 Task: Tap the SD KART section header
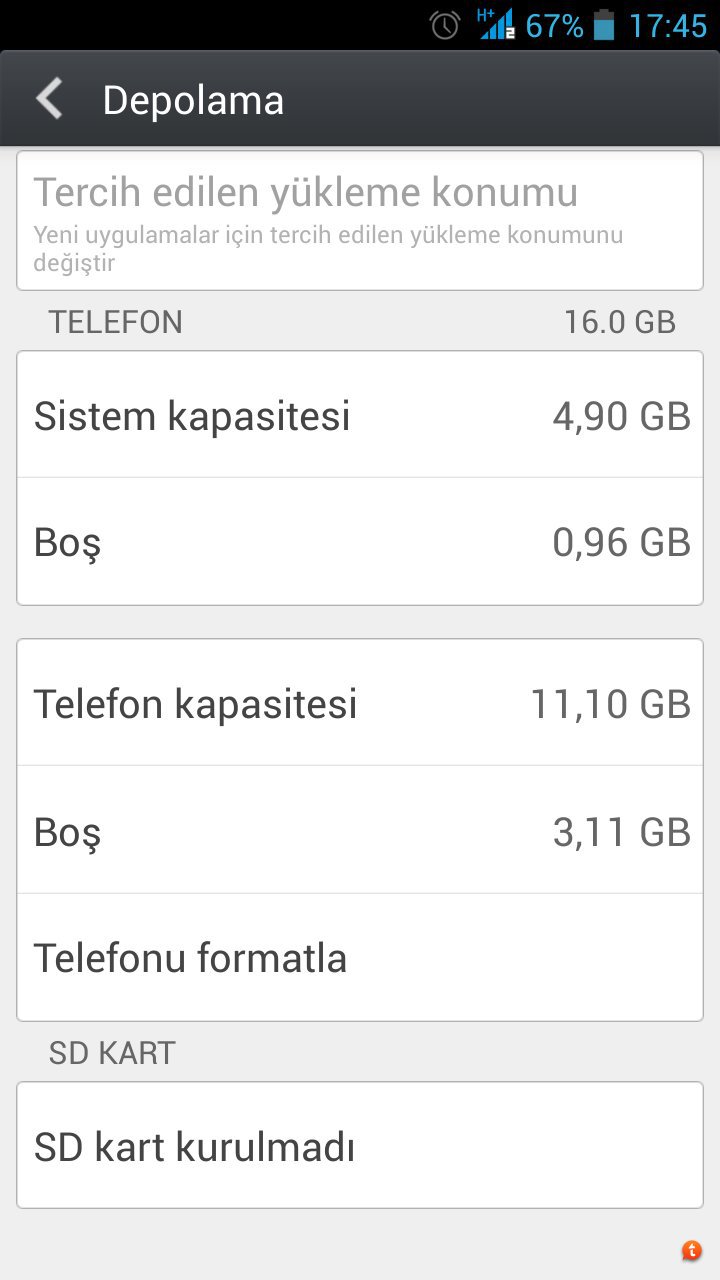(x=112, y=1053)
